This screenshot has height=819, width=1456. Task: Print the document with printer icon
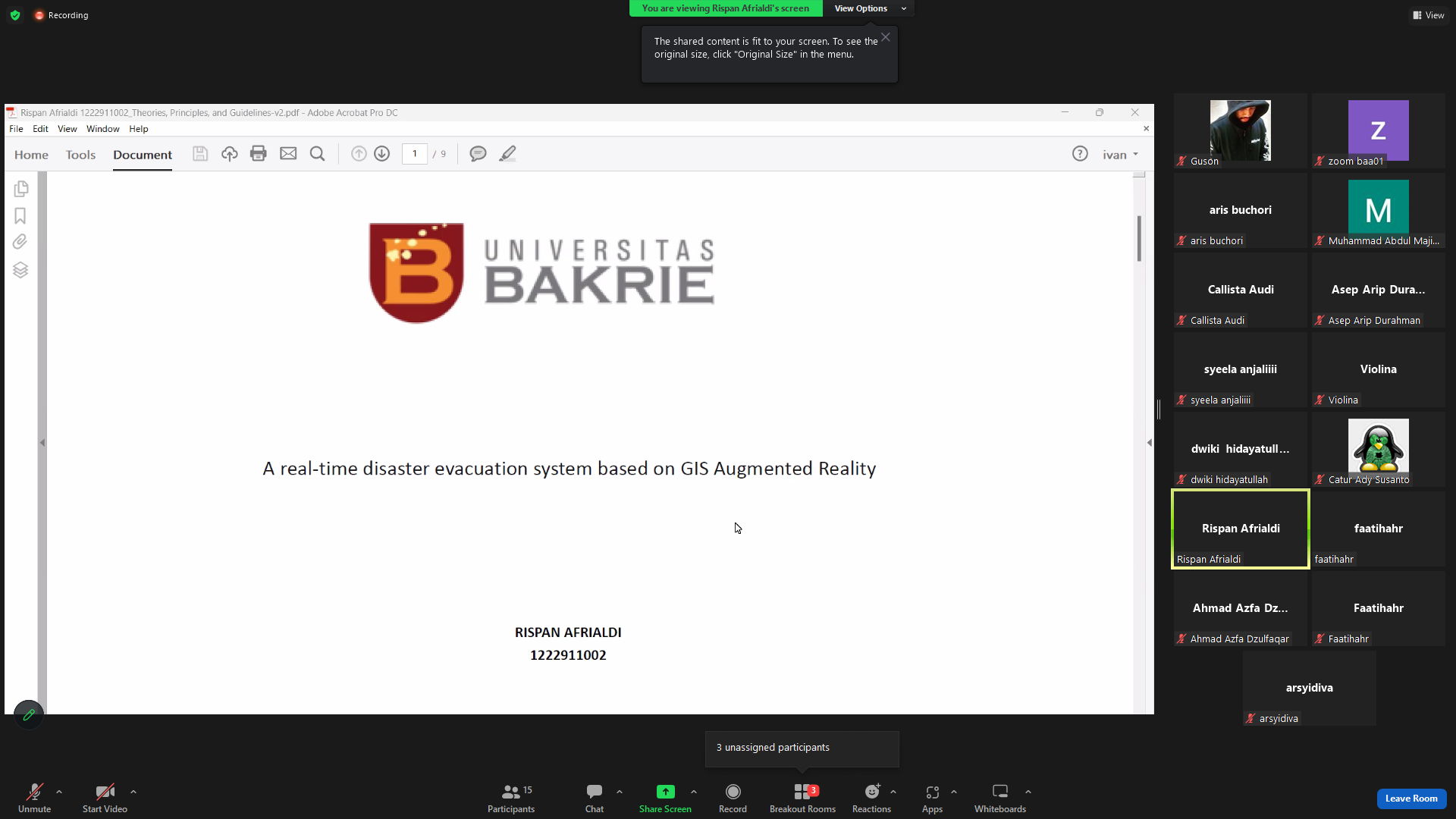tap(259, 154)
